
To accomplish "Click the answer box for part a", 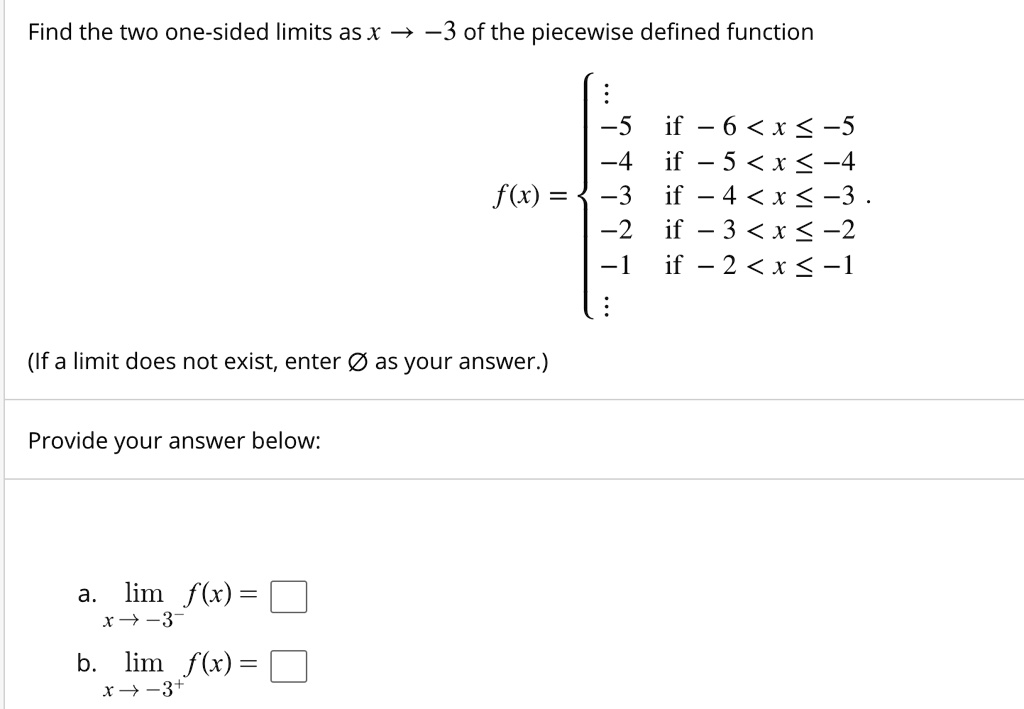I will coord(288,595).
